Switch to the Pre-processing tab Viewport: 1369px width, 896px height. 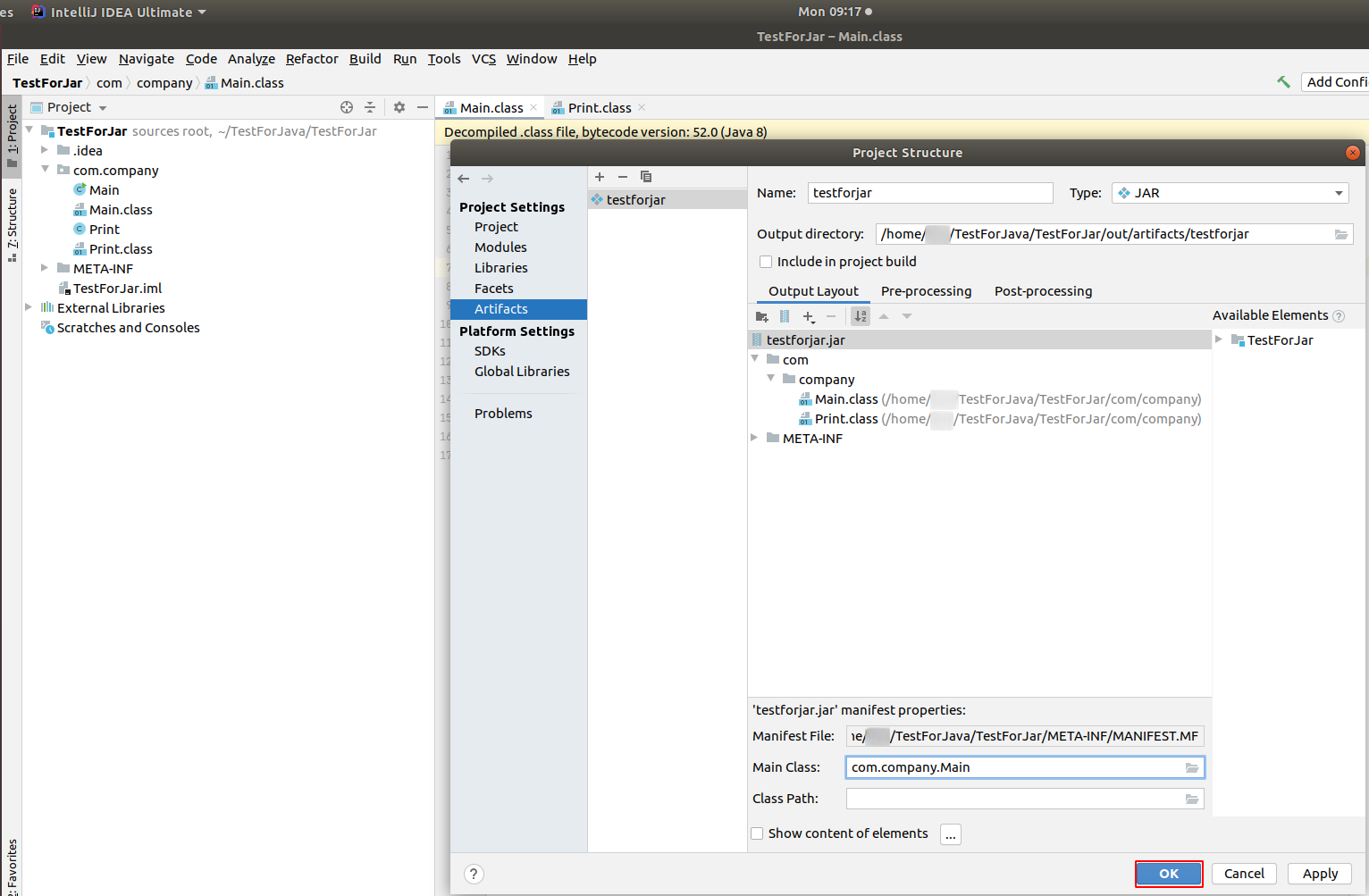(x=926, y=291)
